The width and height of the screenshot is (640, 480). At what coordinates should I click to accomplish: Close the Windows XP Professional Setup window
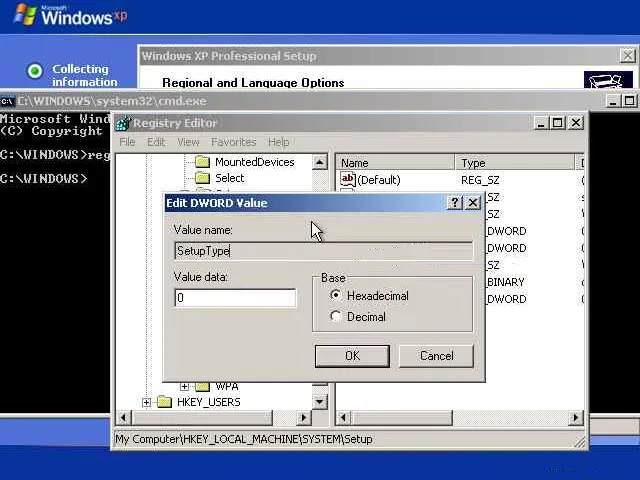(627, 56)
